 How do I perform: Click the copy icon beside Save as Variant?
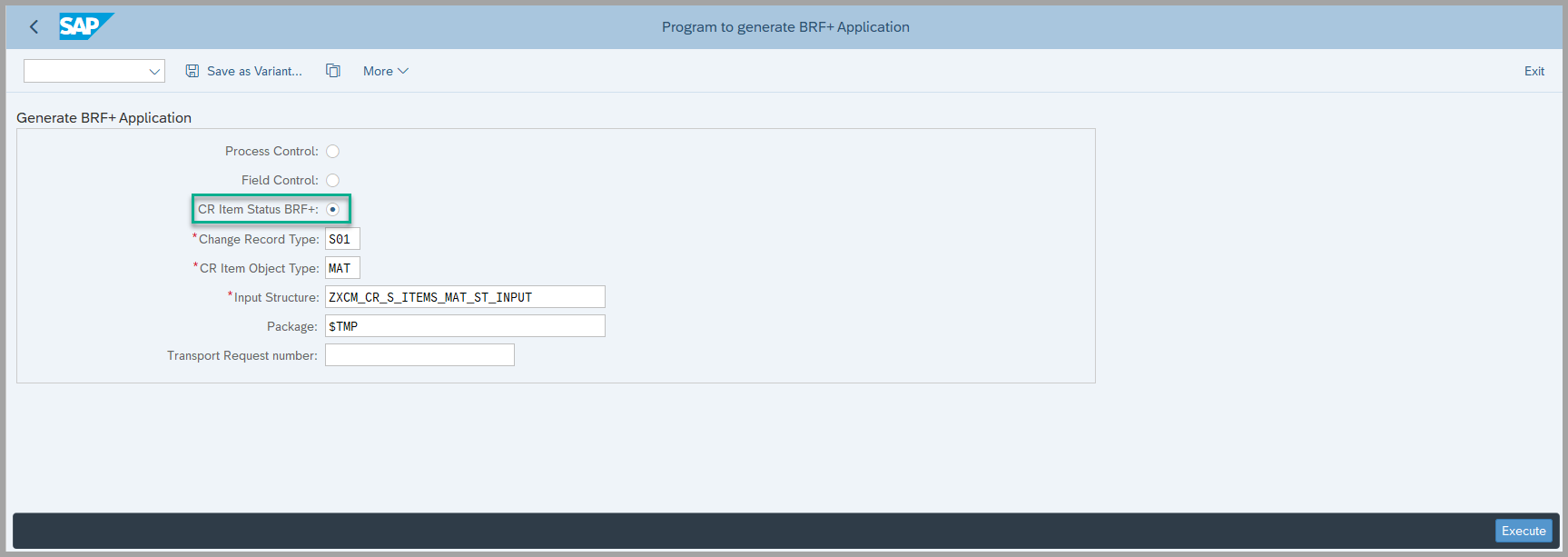tap(333, 71)
